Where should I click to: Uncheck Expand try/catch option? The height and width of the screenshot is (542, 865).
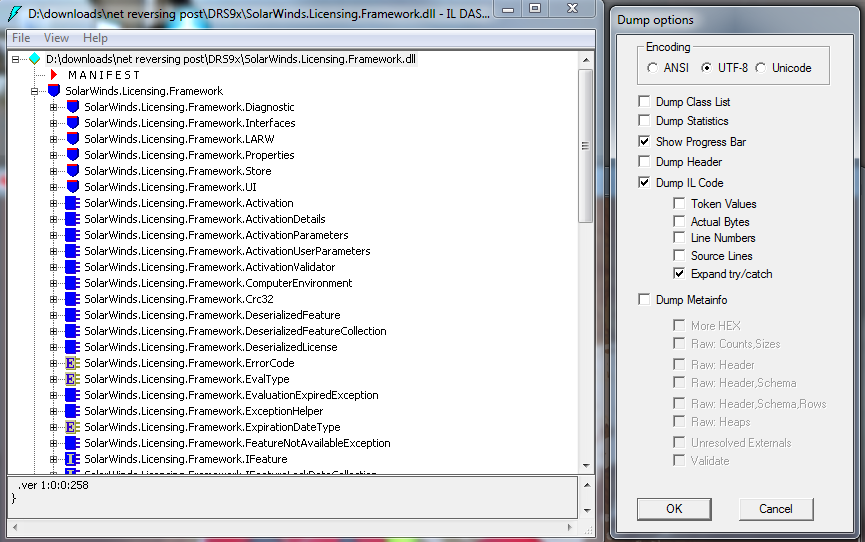click(679, 273)
